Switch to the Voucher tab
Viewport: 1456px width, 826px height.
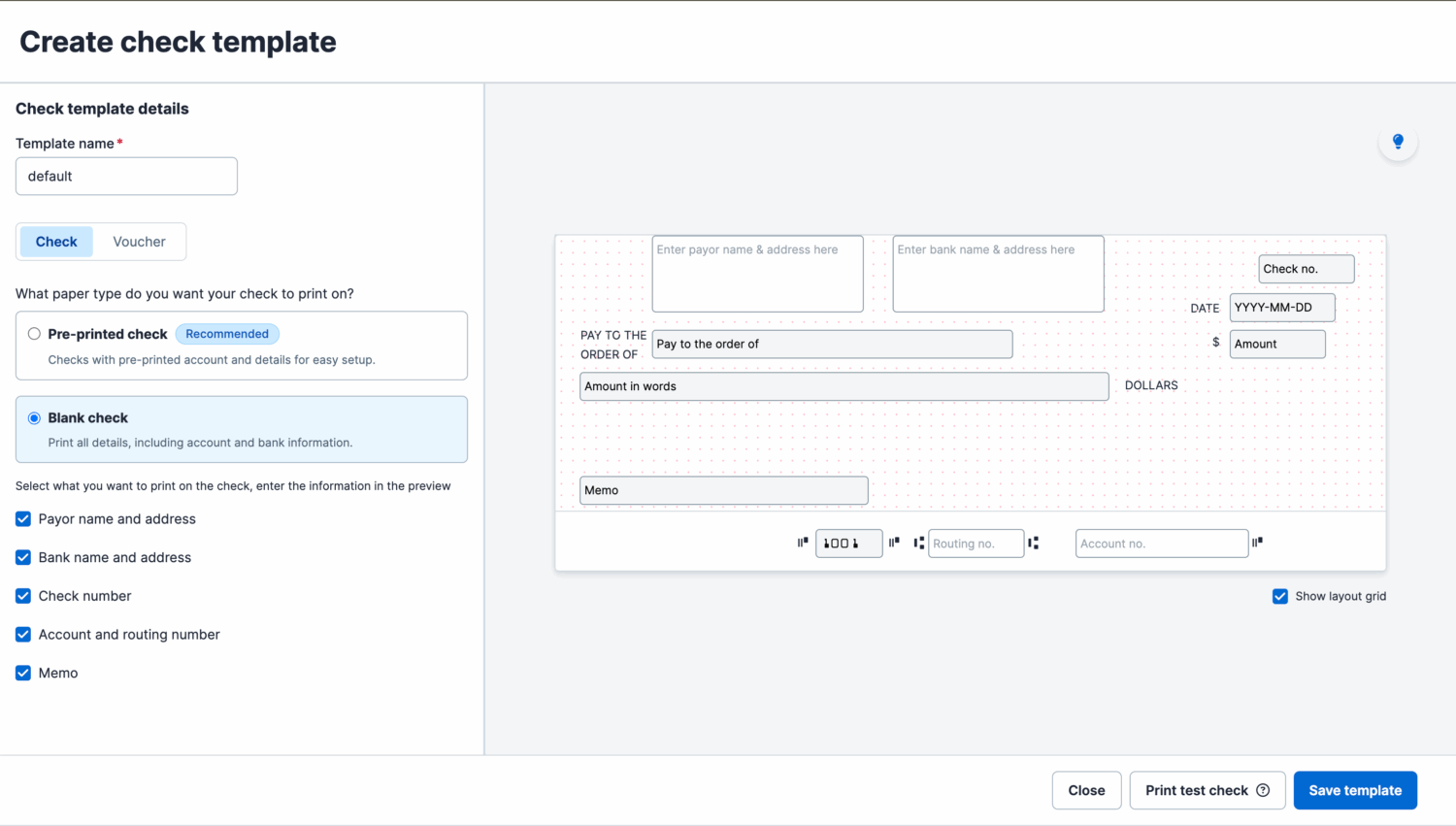(x=139, y=241)
